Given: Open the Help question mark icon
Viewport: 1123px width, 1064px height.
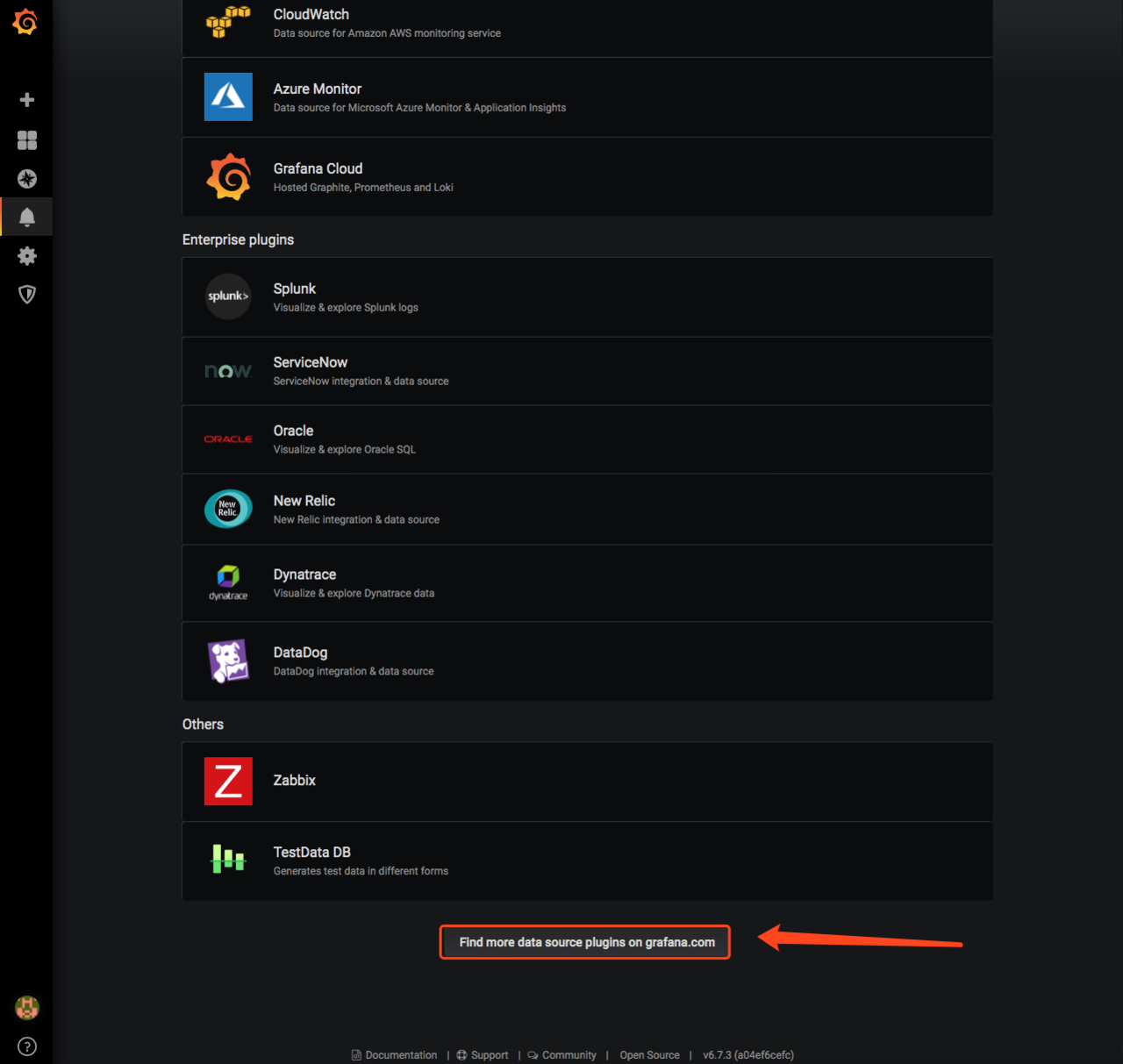Looking at the screenshot, I should click(x=27, y=1046).
